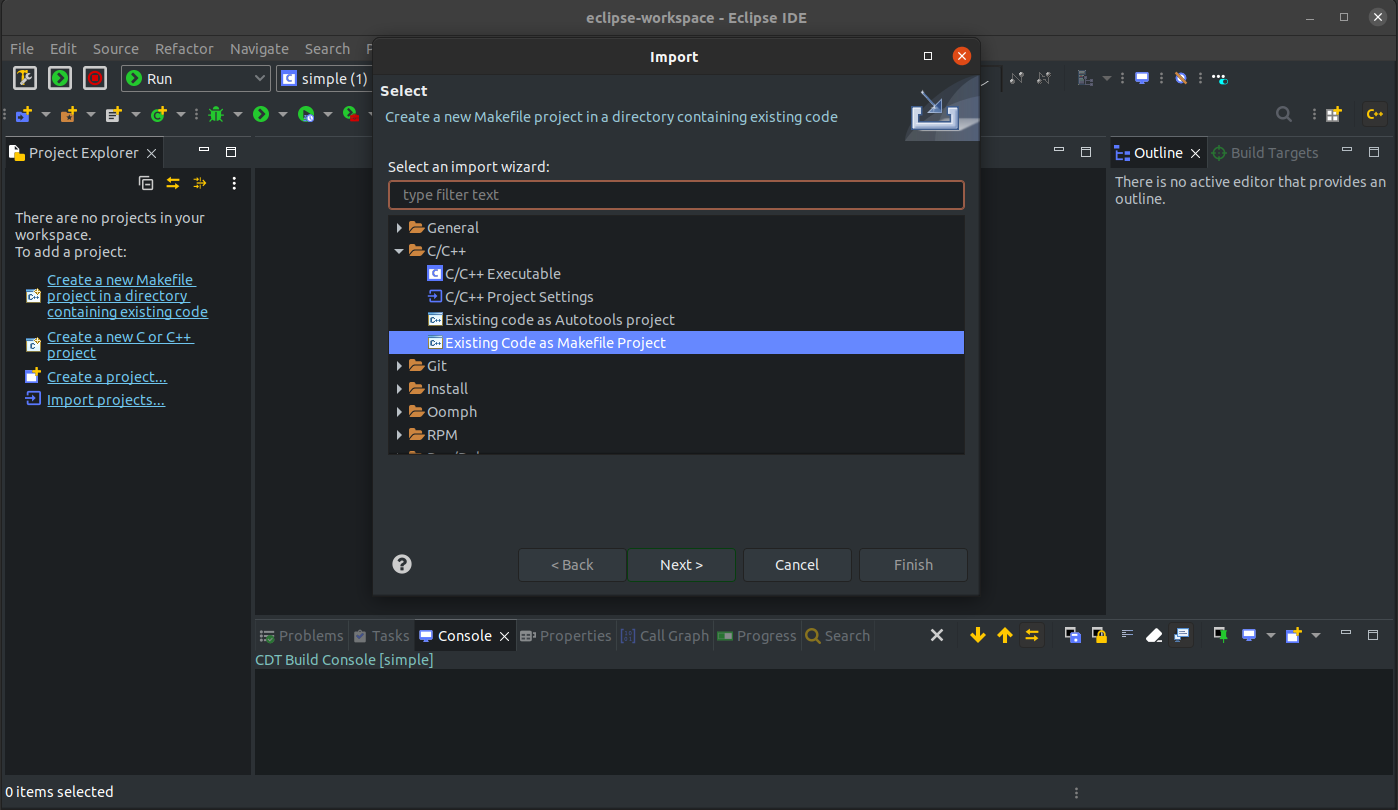Open dropdown arrow next to Open Console icon

[1316, 635]
